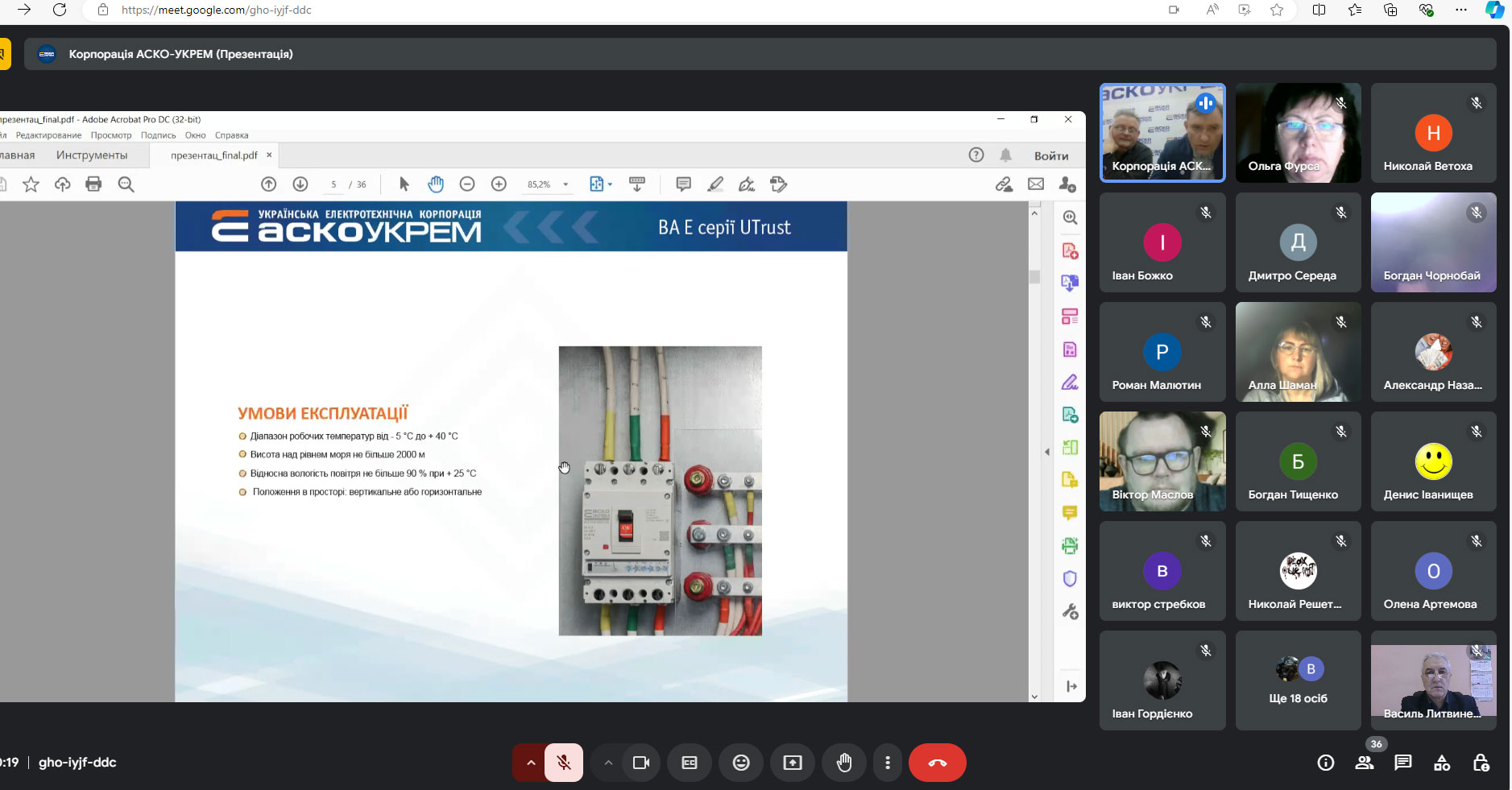
Task: Open the Protect shield tool in right pane
Action: click(x=1070, y=579)
